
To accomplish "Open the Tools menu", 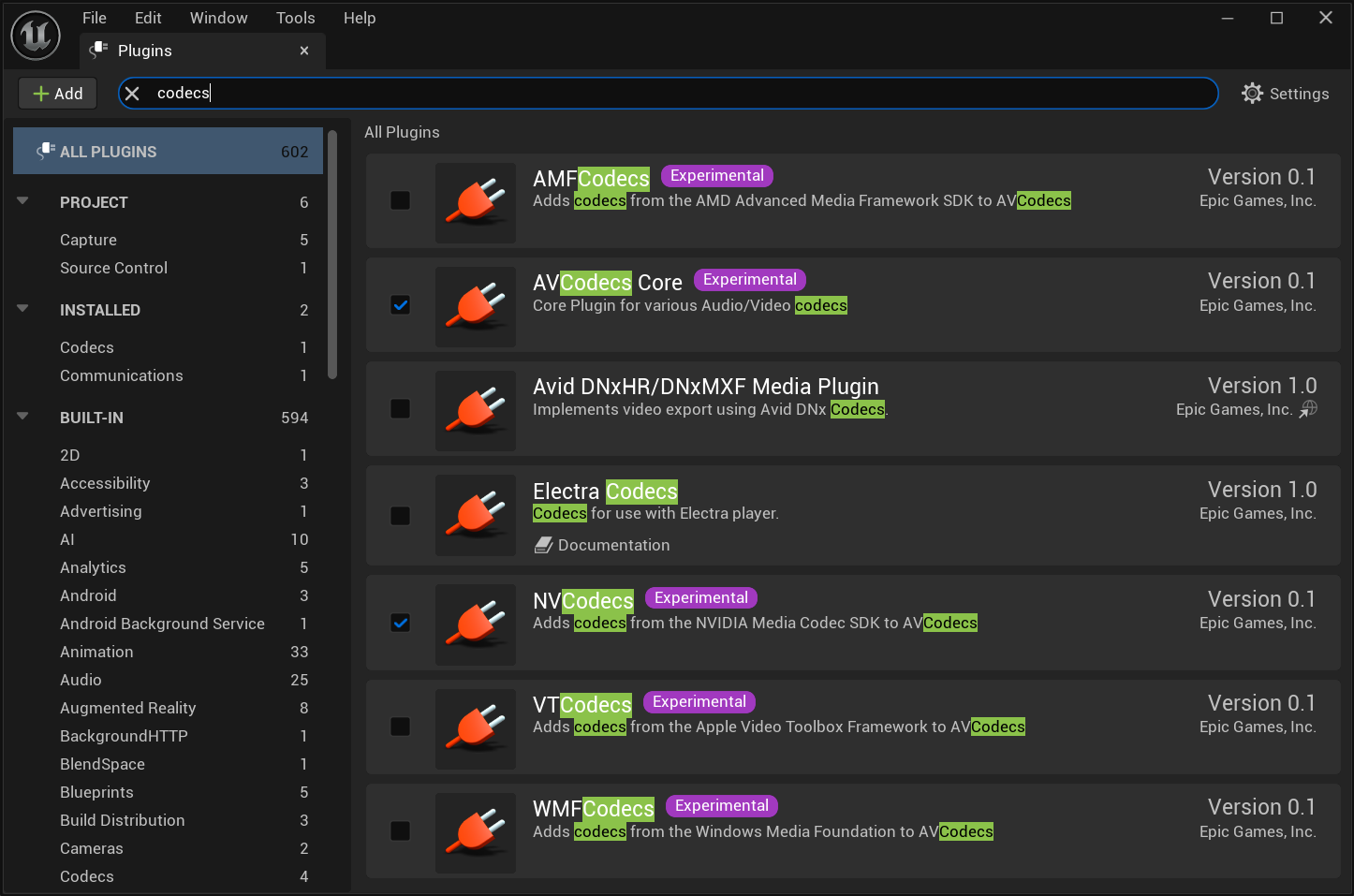I will [x=296, y=18].
